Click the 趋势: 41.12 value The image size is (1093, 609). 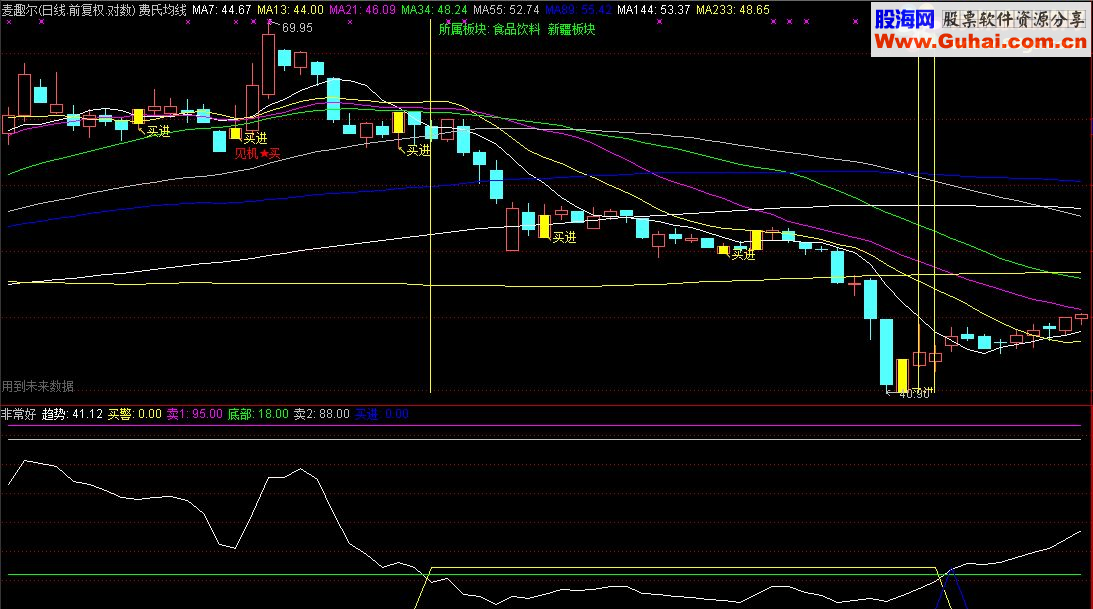click(72, 414)
